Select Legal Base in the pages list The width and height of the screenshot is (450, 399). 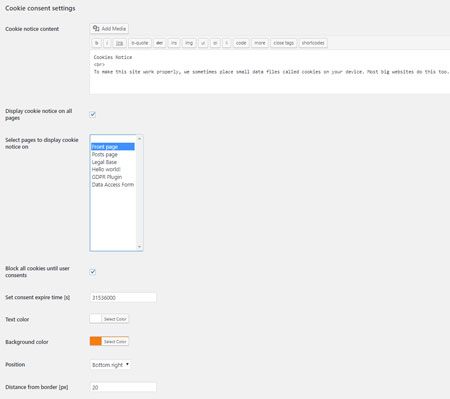[x=113, y=162]
